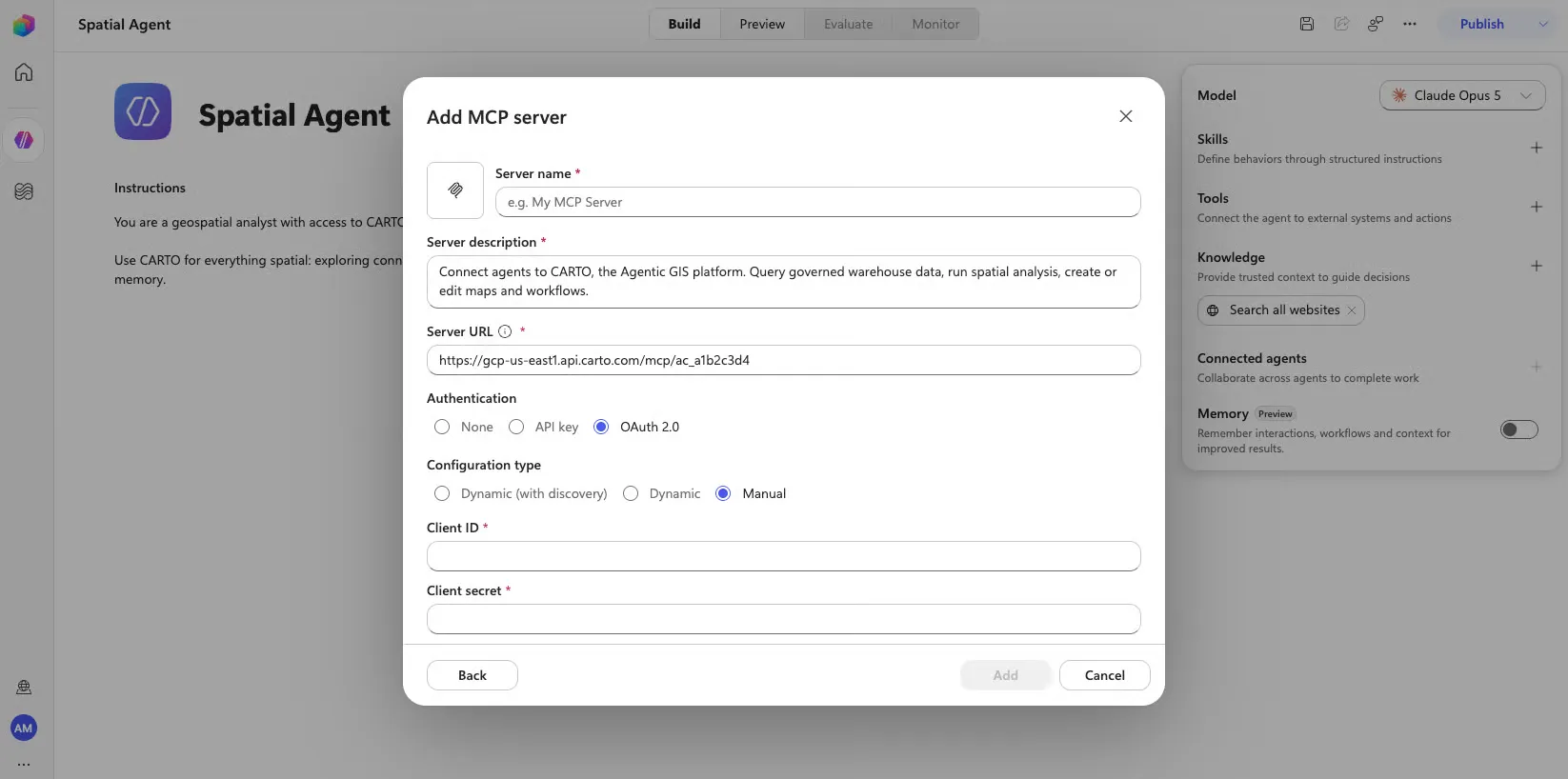1568x779 pixels.
Task: Add connected agent with plus icon
Action: [x=1537, y=367]
